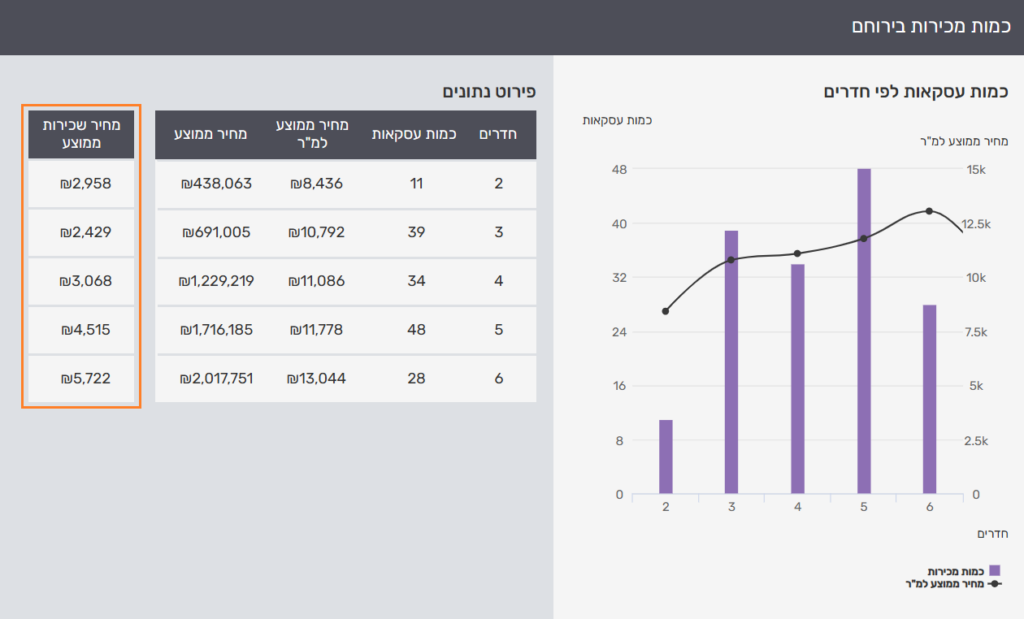Click the cell showing 48 transactions

click(x=416, y=330)
